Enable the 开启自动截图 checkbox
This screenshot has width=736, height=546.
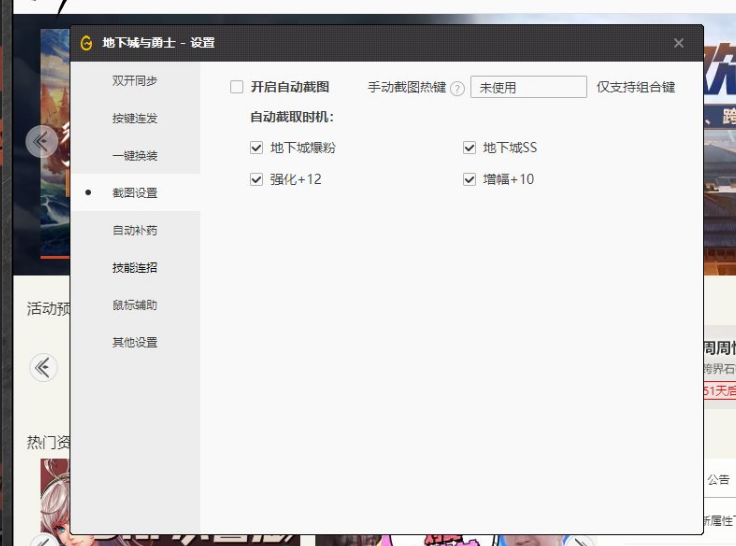click(237, 87)
